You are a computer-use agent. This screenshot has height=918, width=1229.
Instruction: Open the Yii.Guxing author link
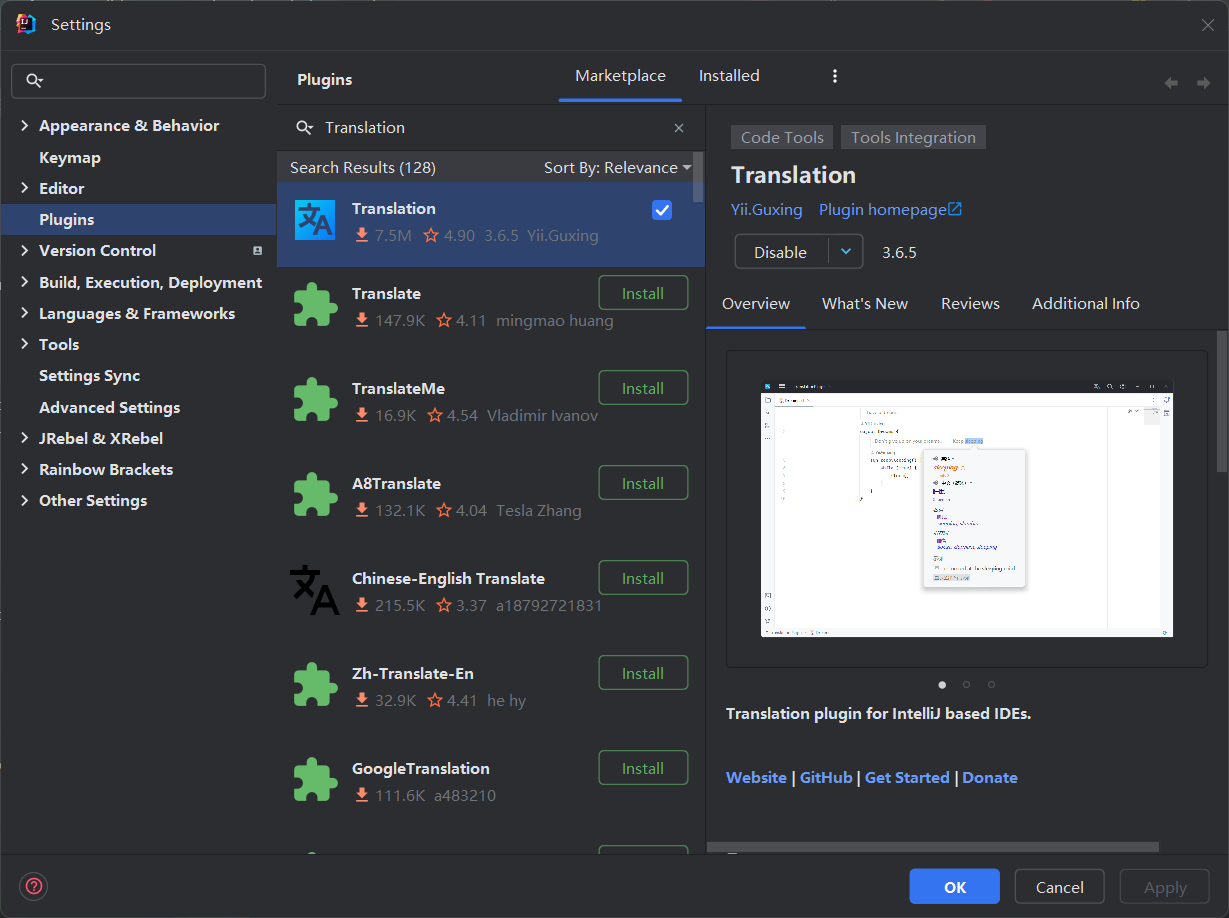(766, 210)
